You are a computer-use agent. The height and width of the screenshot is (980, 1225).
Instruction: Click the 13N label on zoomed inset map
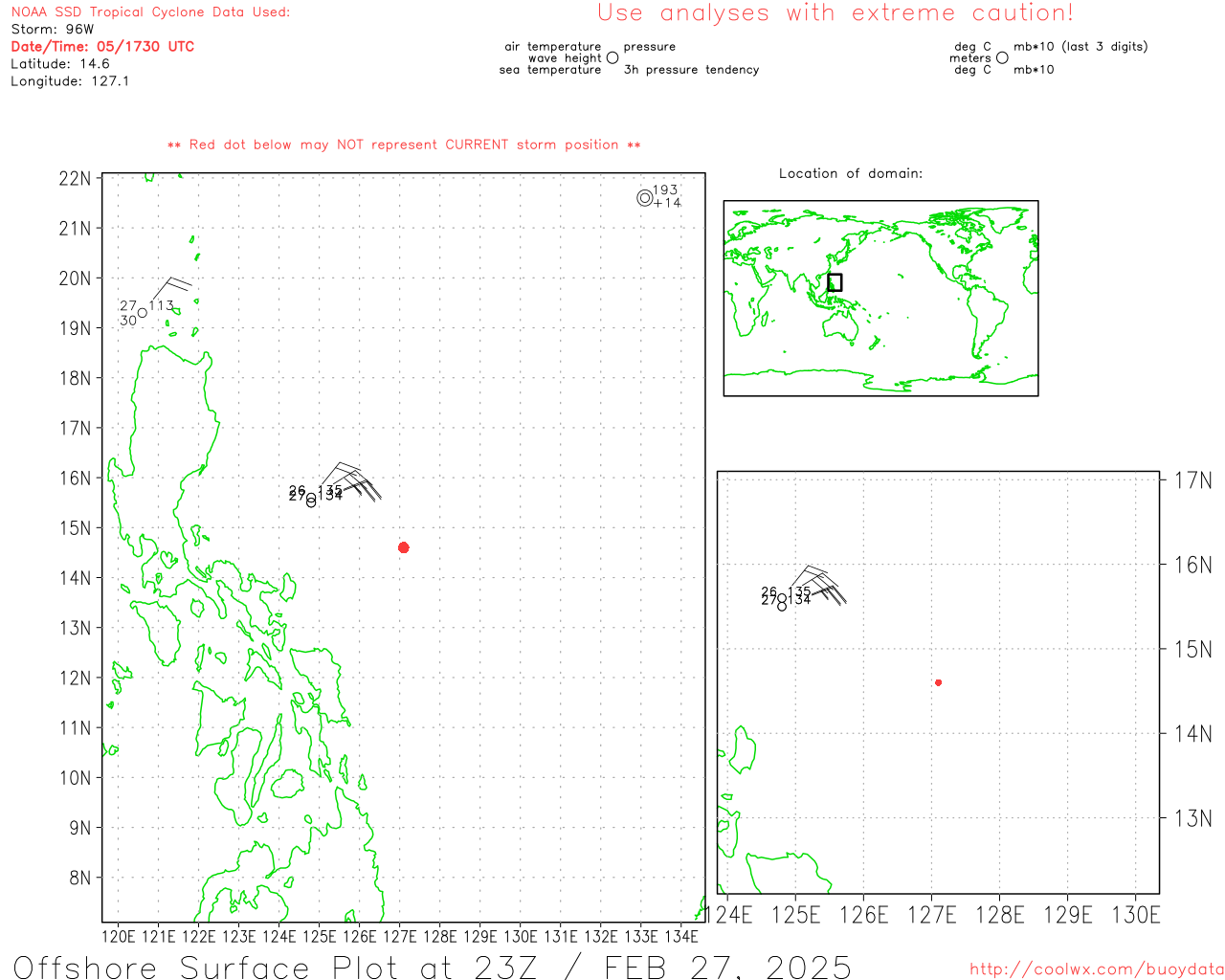point(1193,818)
